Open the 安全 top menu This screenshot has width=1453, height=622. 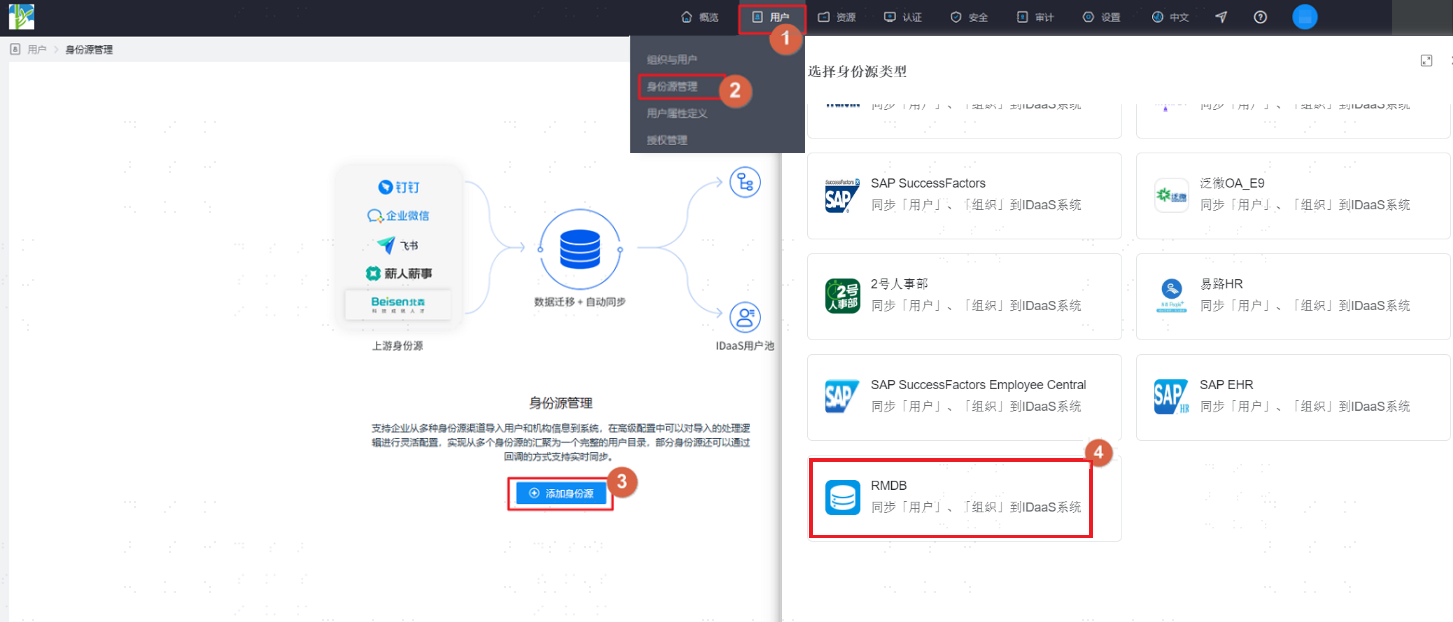969,17
